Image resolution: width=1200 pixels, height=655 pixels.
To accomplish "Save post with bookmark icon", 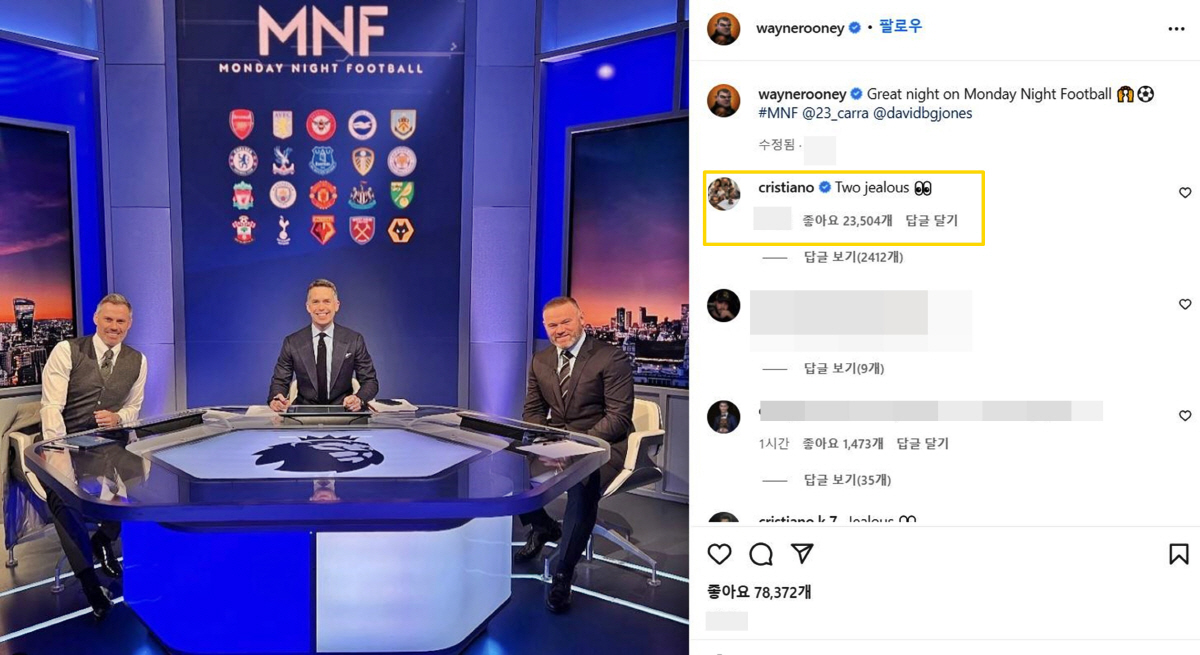I will click(1179, 554).
